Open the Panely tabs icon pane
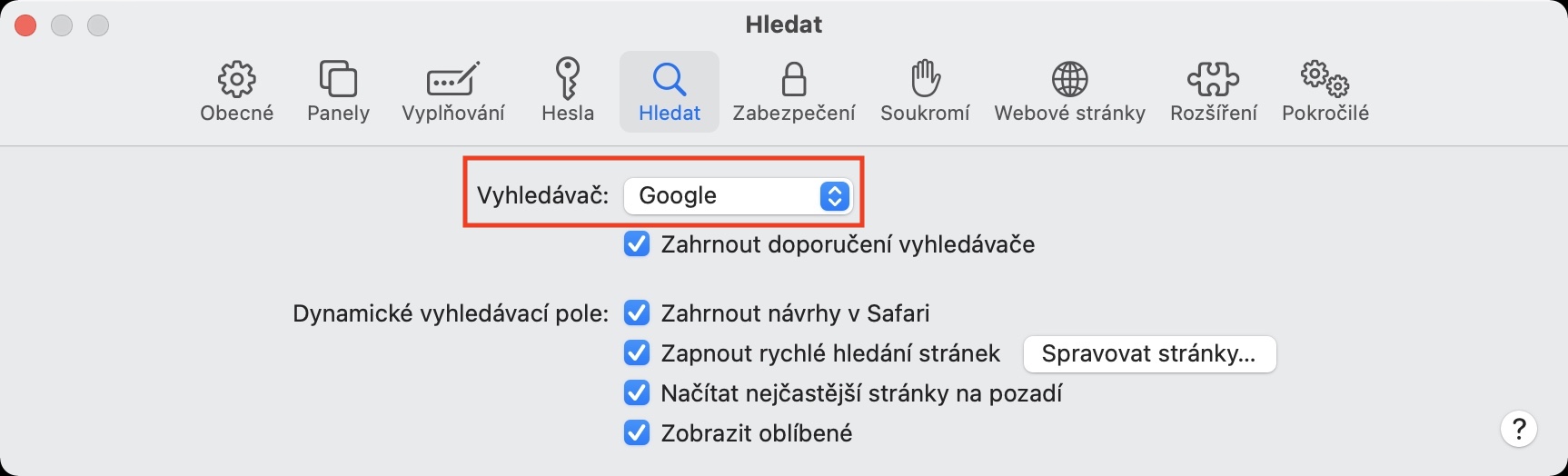 338,92
